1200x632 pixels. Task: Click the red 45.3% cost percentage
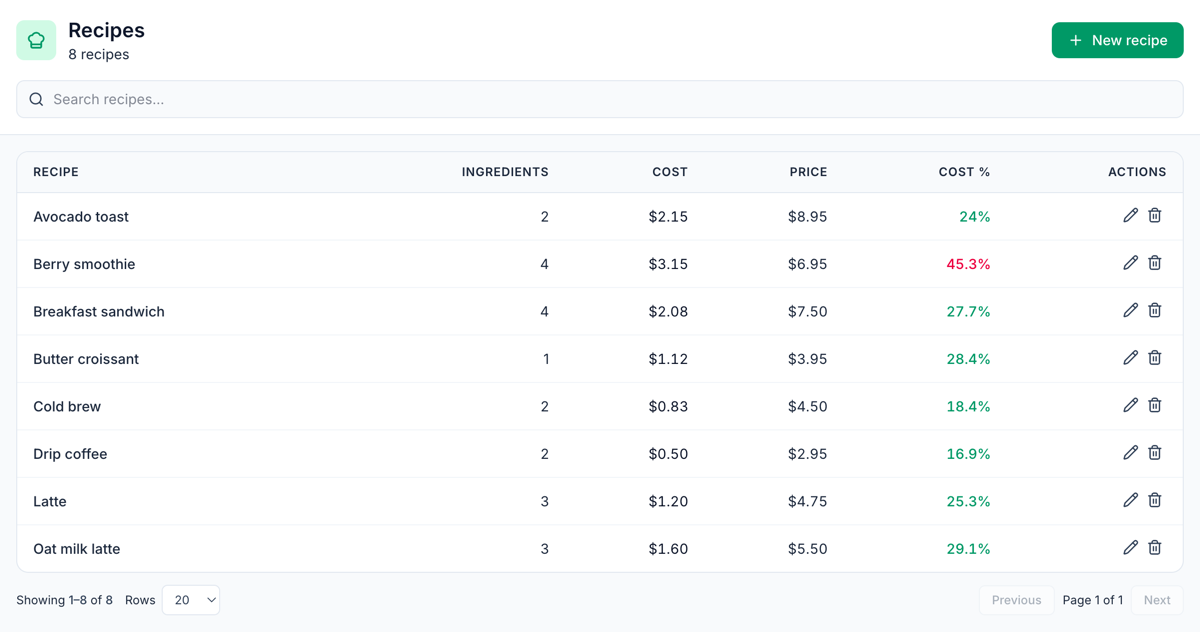pyautogui.click(x=968, y=264)
